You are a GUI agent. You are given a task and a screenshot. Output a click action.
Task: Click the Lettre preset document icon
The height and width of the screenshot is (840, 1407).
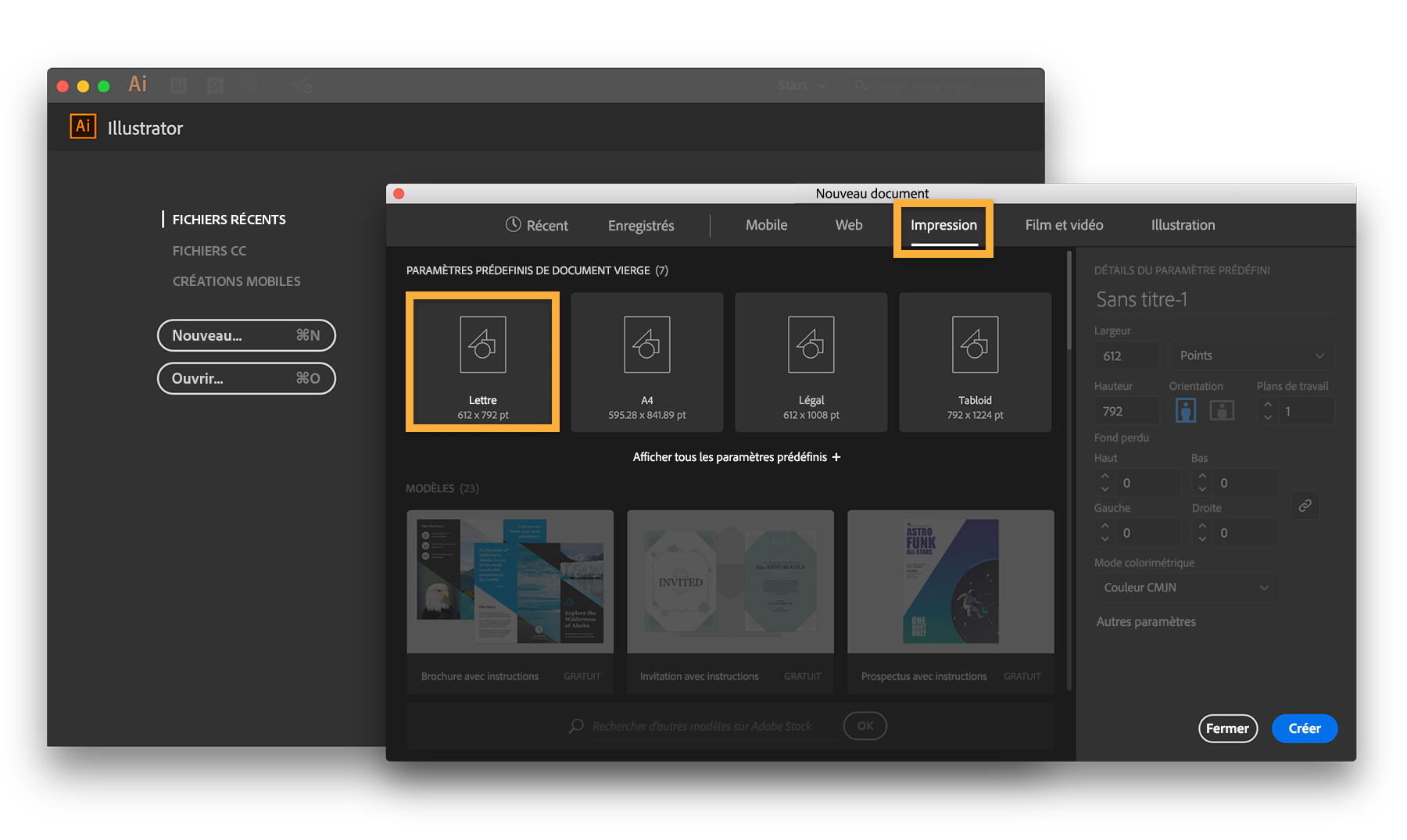[483, 345]
